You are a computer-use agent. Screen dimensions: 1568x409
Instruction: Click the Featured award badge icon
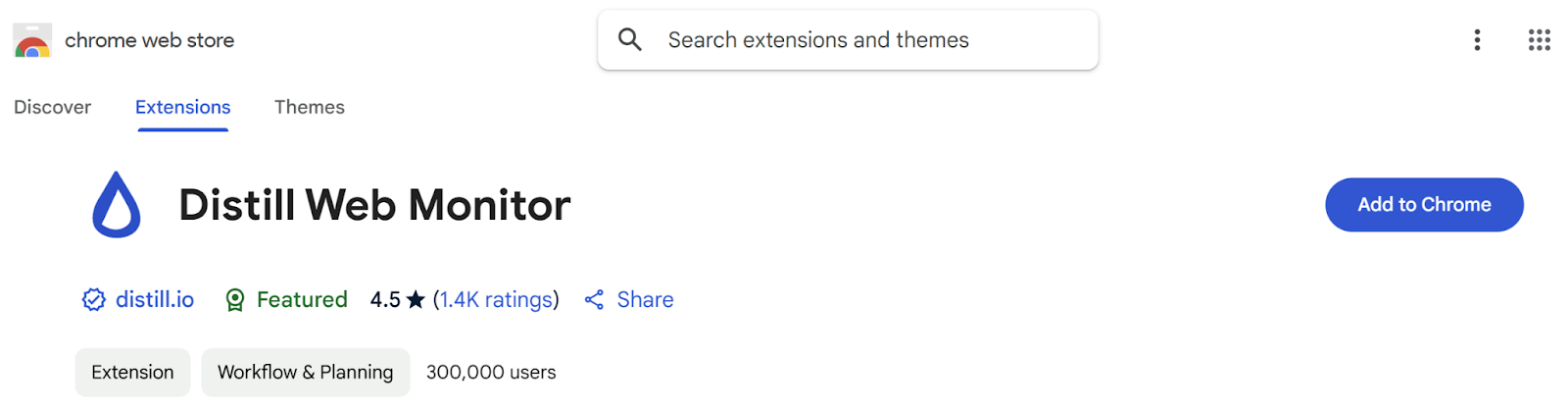[x=234, y=300]
